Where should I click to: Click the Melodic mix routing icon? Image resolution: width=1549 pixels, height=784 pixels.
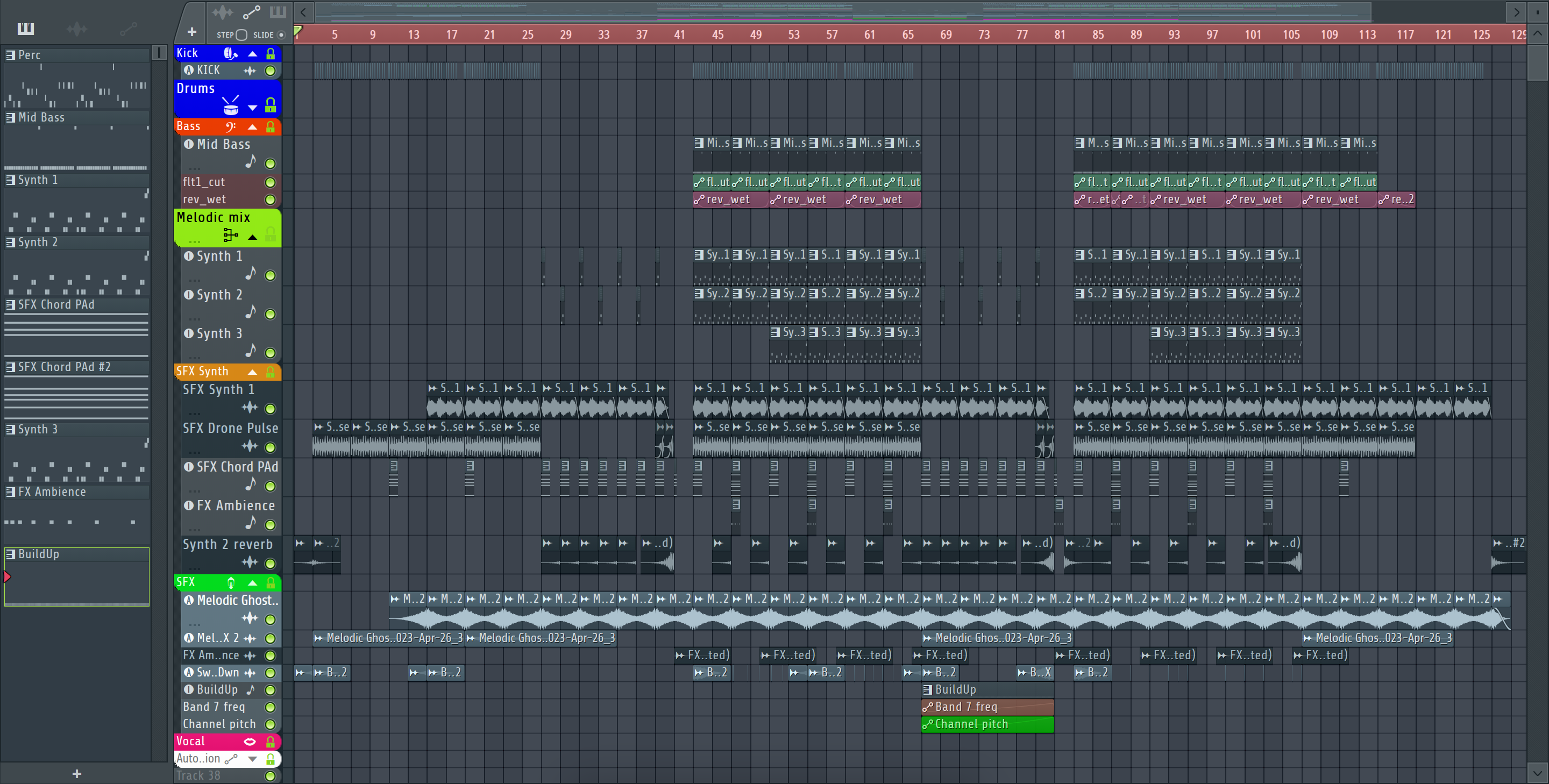[231, 235]
